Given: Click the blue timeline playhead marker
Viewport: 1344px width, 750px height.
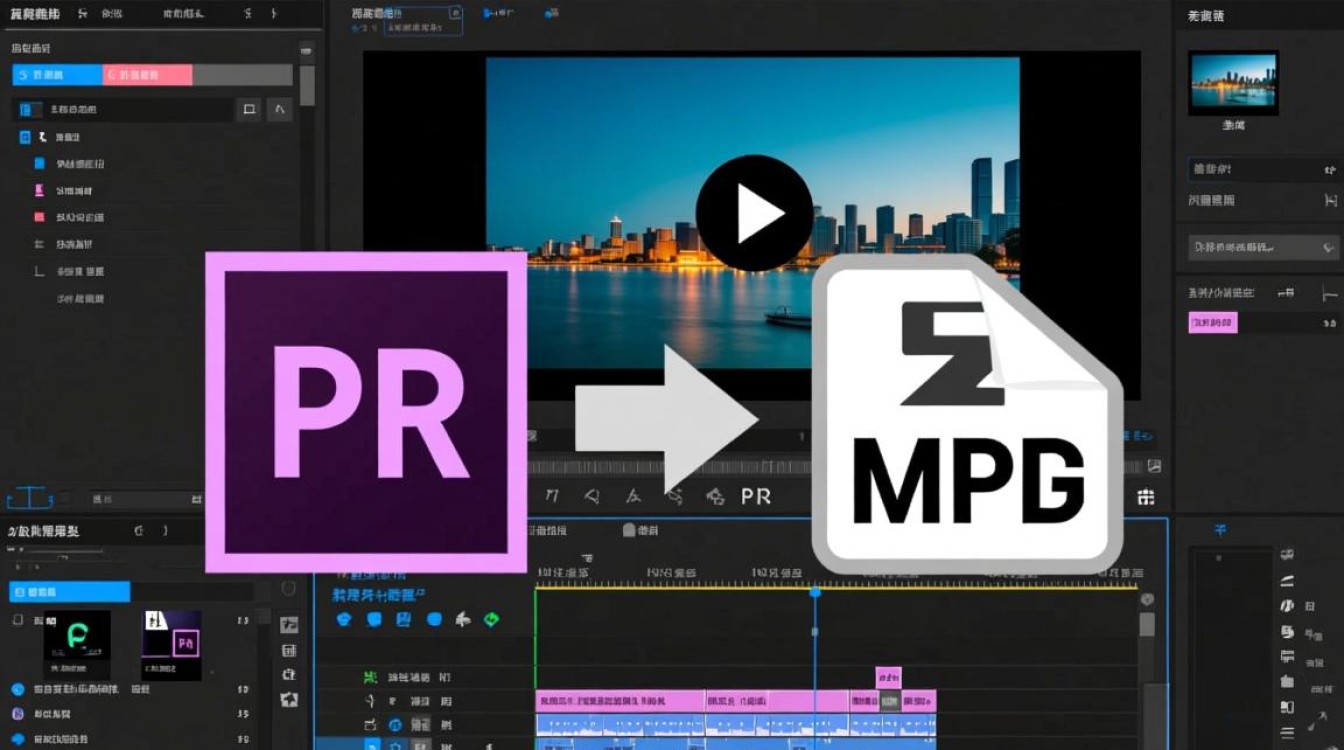Looking at the screenshot, I should tap(815, 592).
